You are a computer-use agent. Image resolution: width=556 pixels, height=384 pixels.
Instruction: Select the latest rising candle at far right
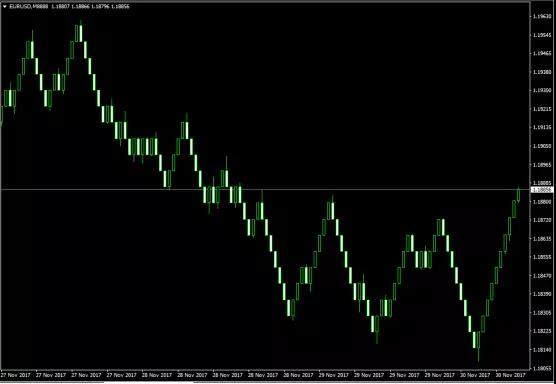[518, 194]
